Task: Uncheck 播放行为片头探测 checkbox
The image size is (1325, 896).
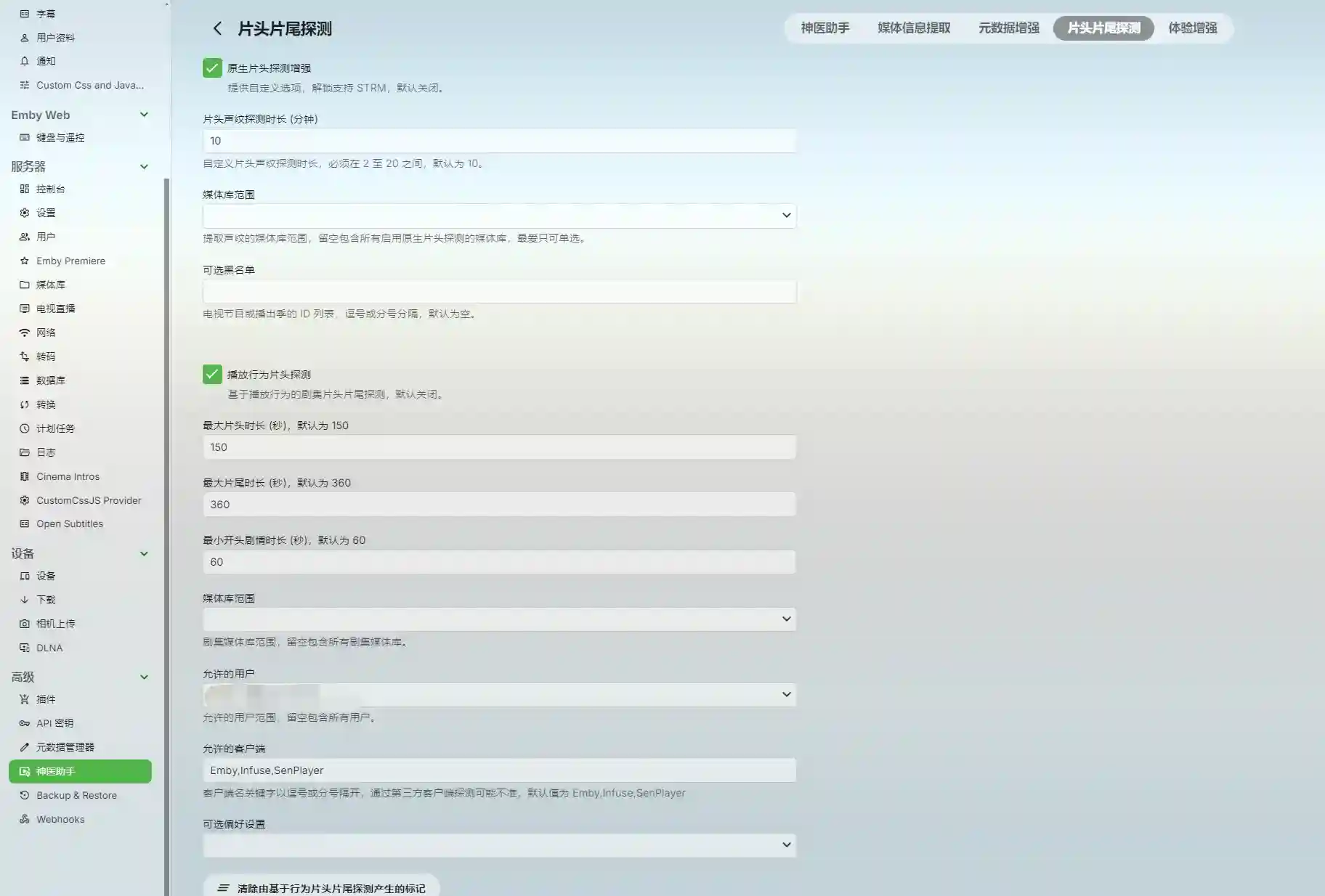Action: 212,375
